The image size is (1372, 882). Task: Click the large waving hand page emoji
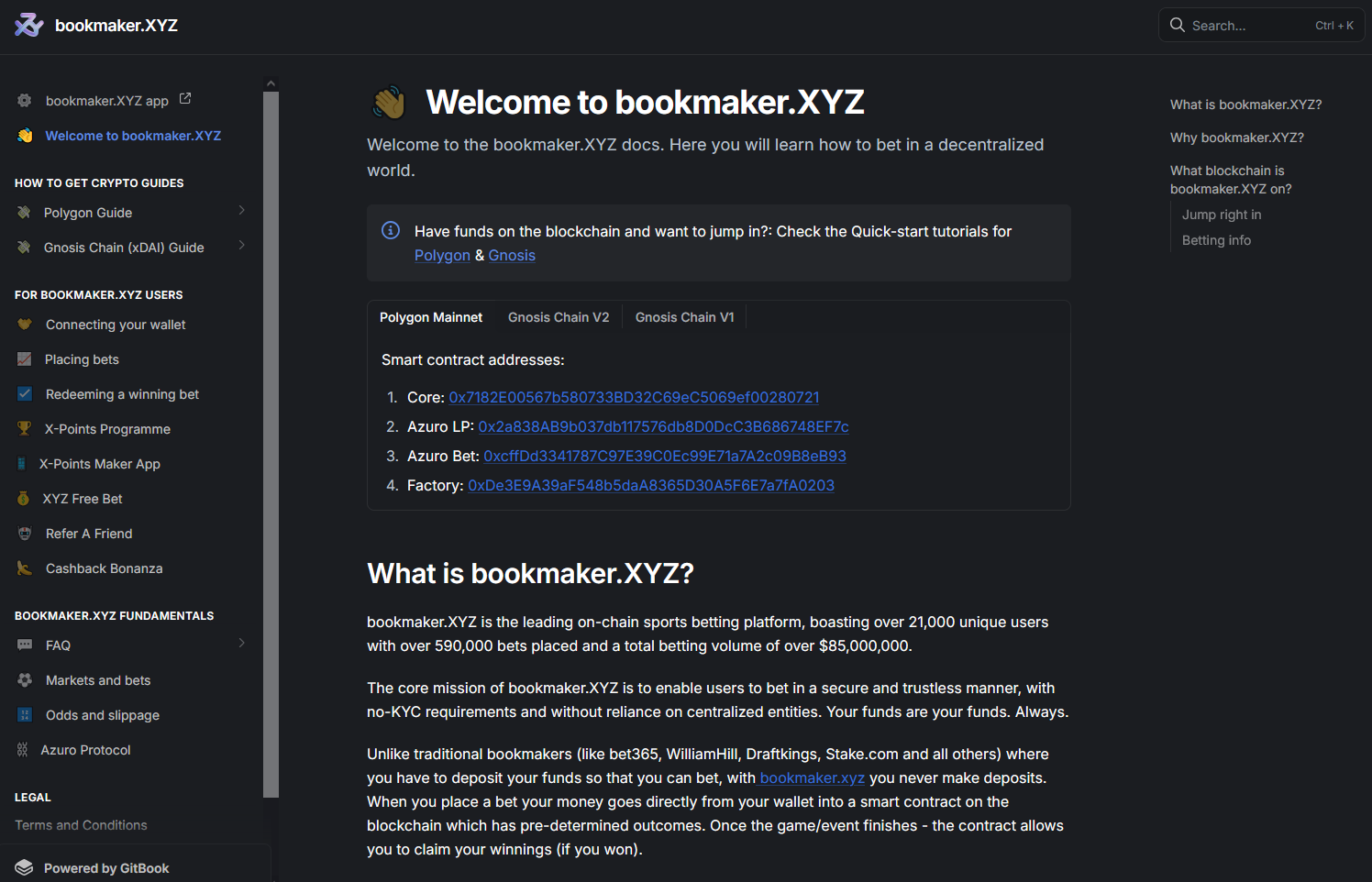pyautogui.click(x=389, y=103)
